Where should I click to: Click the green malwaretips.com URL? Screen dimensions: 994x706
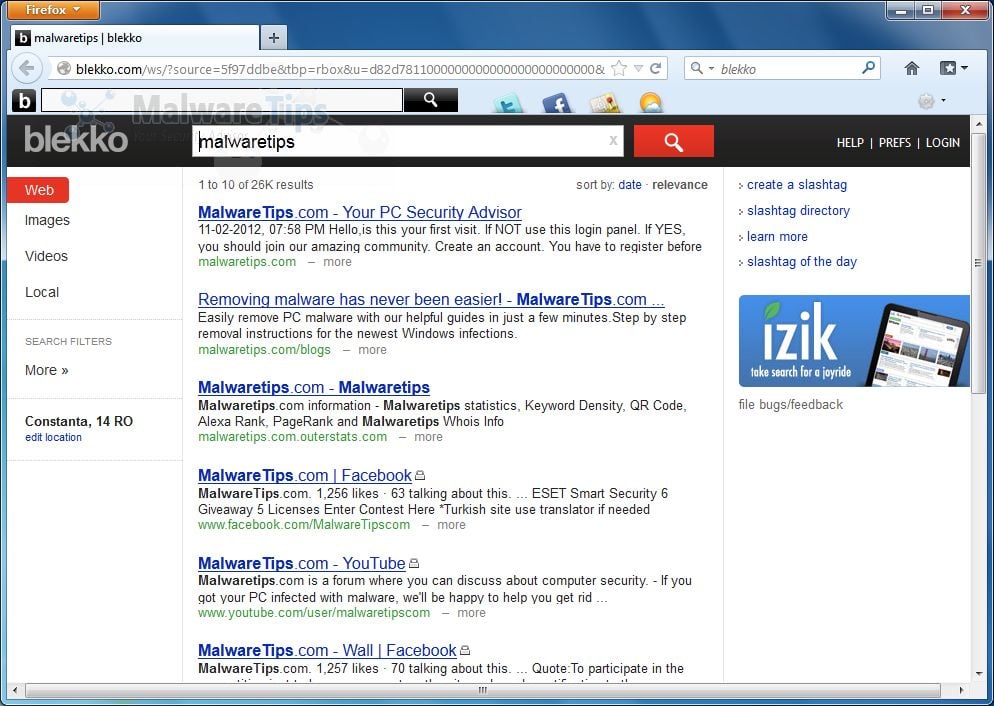coord(247,262)
